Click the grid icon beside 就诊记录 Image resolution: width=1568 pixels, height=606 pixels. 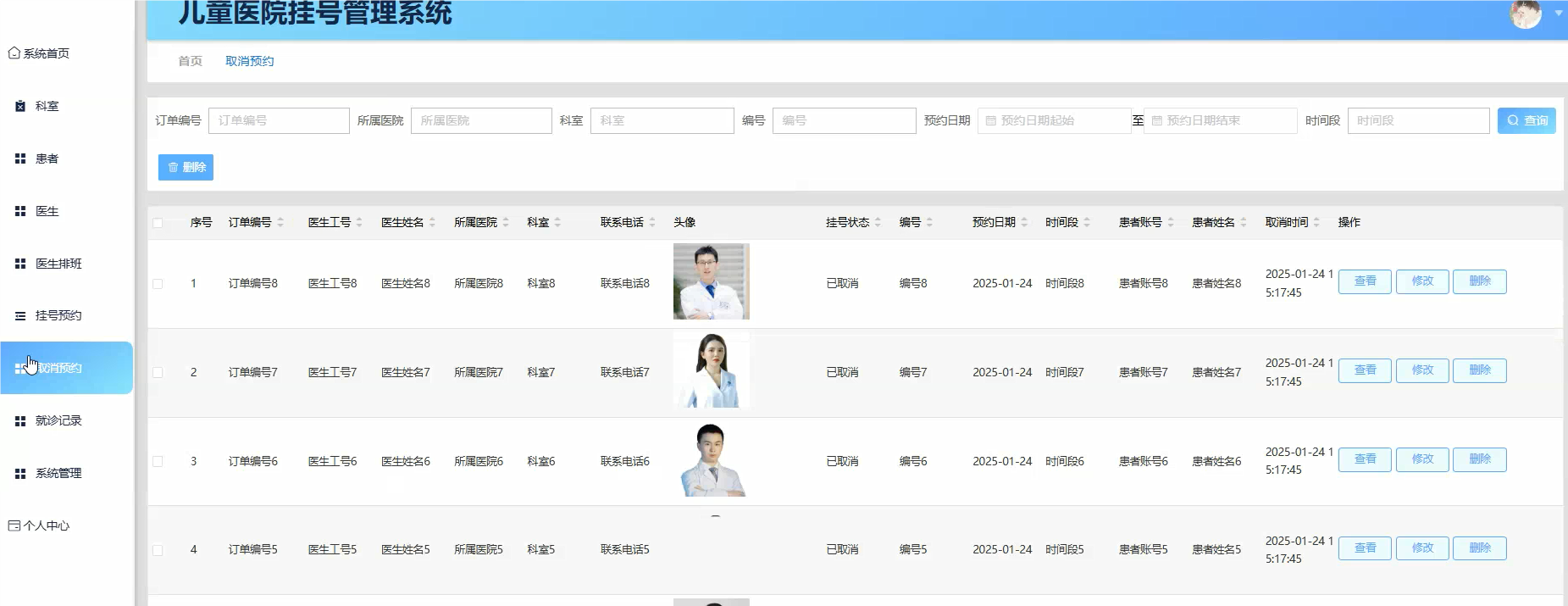pos(20,420)
